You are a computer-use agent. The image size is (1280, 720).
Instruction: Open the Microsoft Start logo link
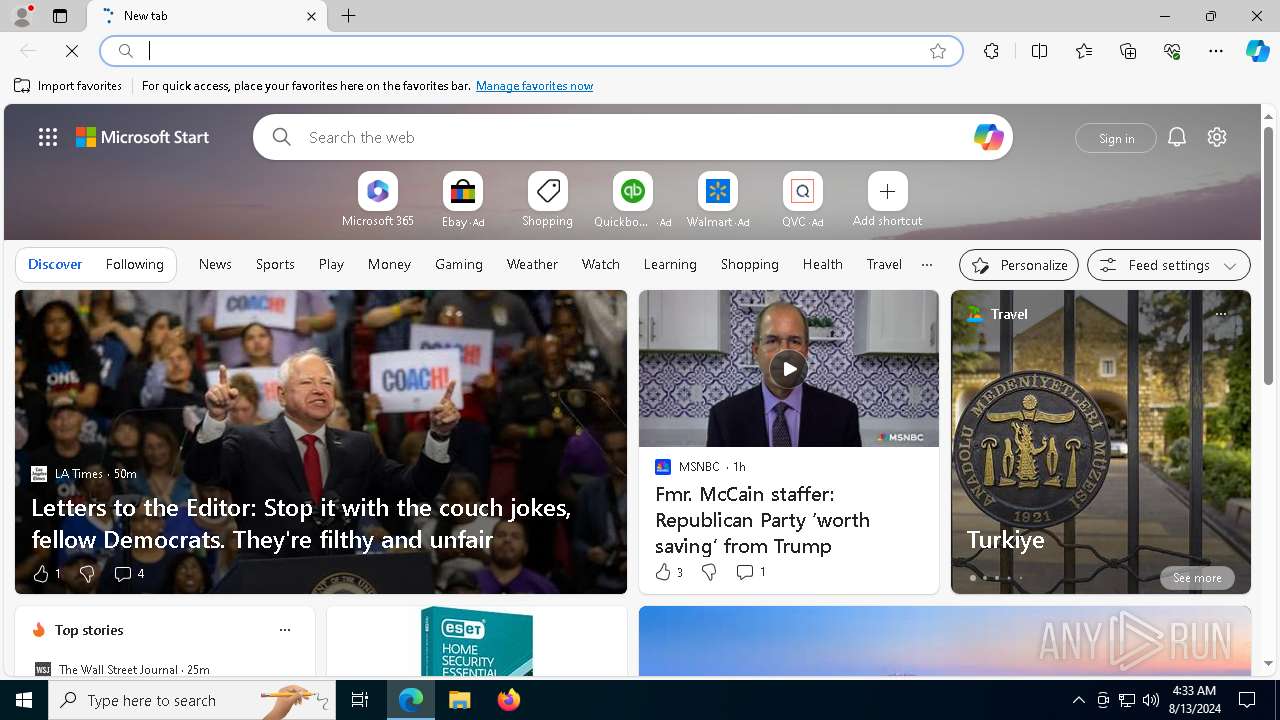(x=143, y=137)
